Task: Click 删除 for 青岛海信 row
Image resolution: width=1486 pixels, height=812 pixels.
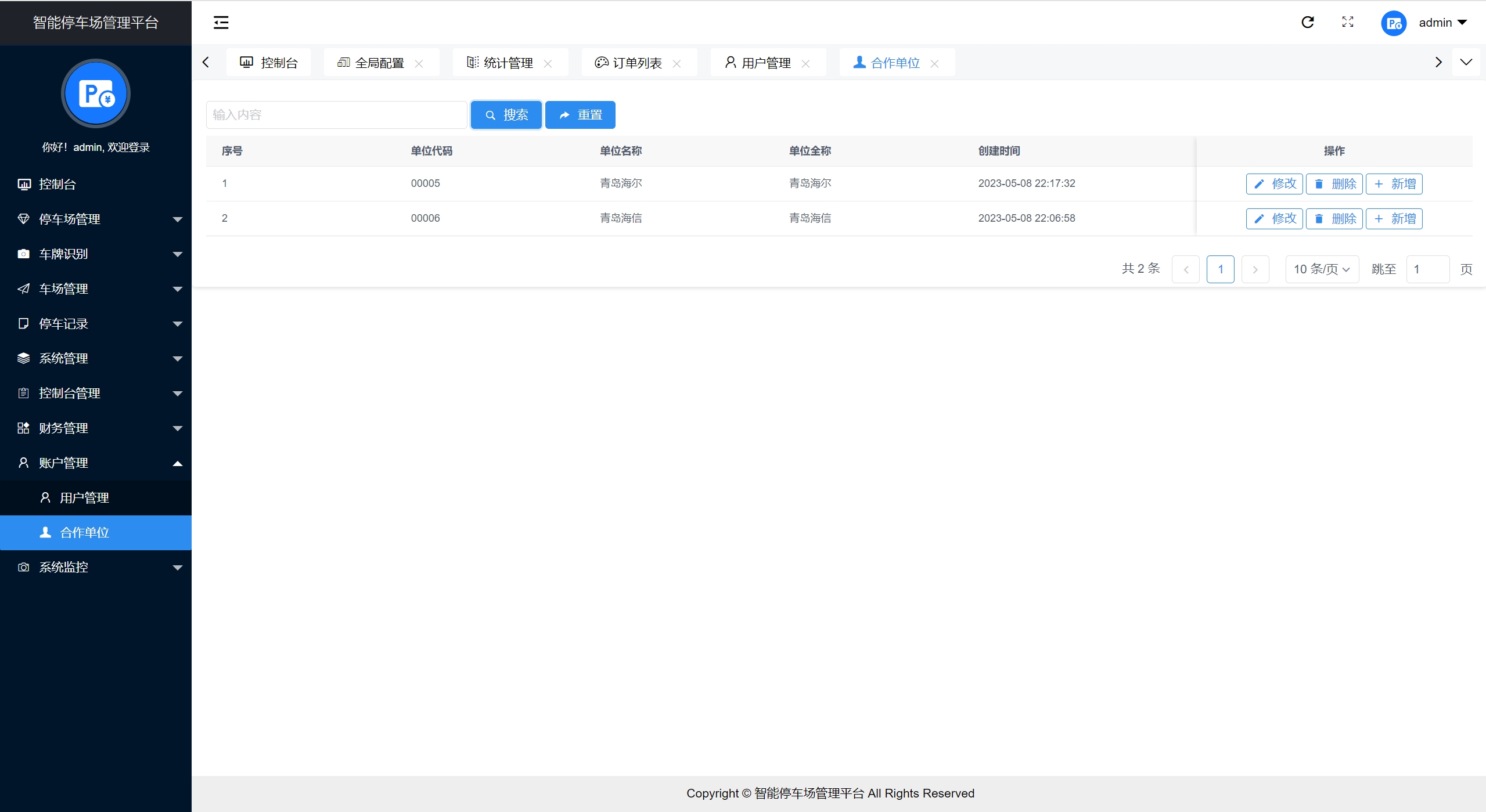Action: 1334,218
